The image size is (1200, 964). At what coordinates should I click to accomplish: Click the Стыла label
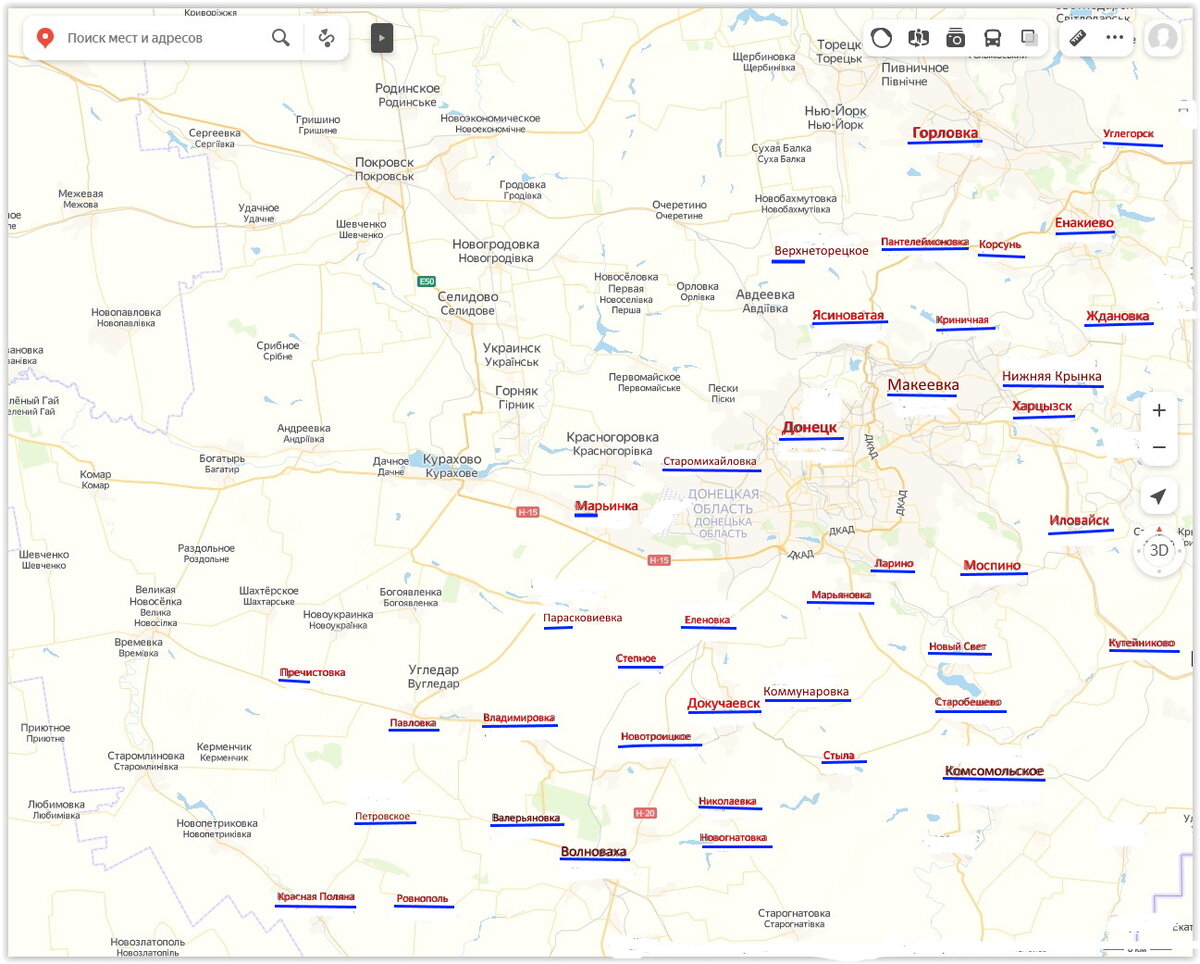click(x=838, y=755)
